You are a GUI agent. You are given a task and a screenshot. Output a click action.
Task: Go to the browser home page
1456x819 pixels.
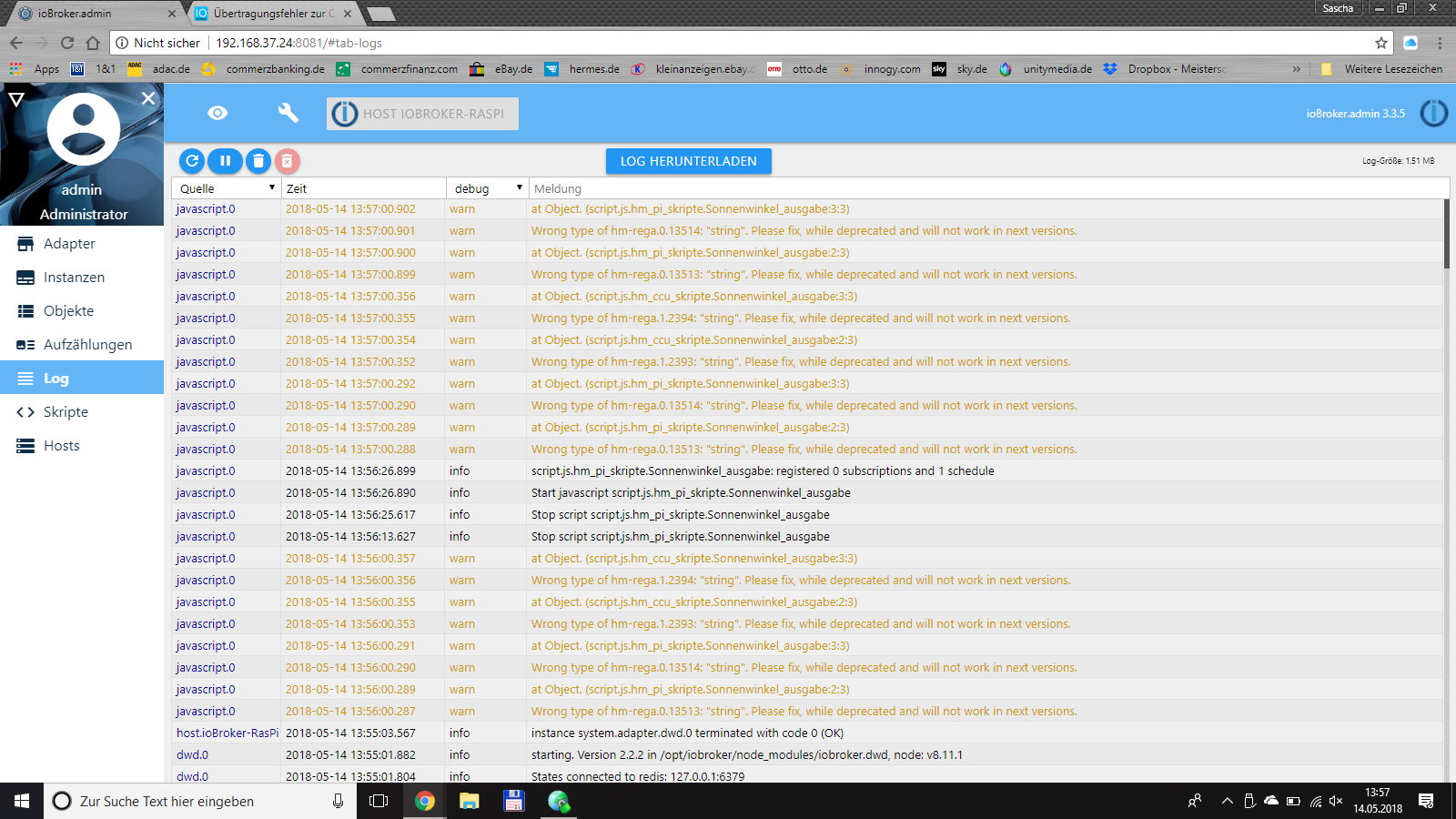click(93, 43)
